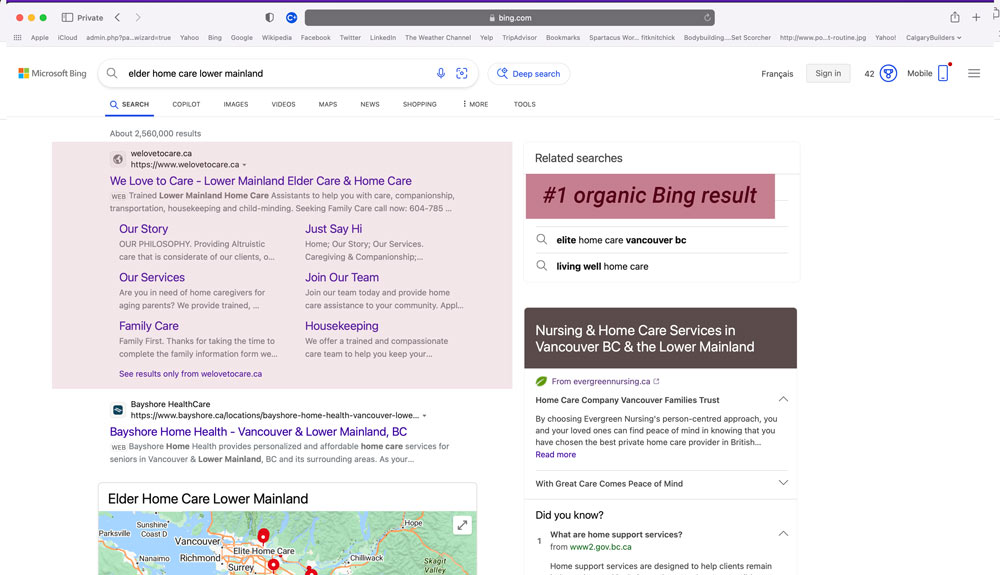Open the Join Our Team sitelink
The height and width of the screenshot is (575, 1000).
[342, 277]
